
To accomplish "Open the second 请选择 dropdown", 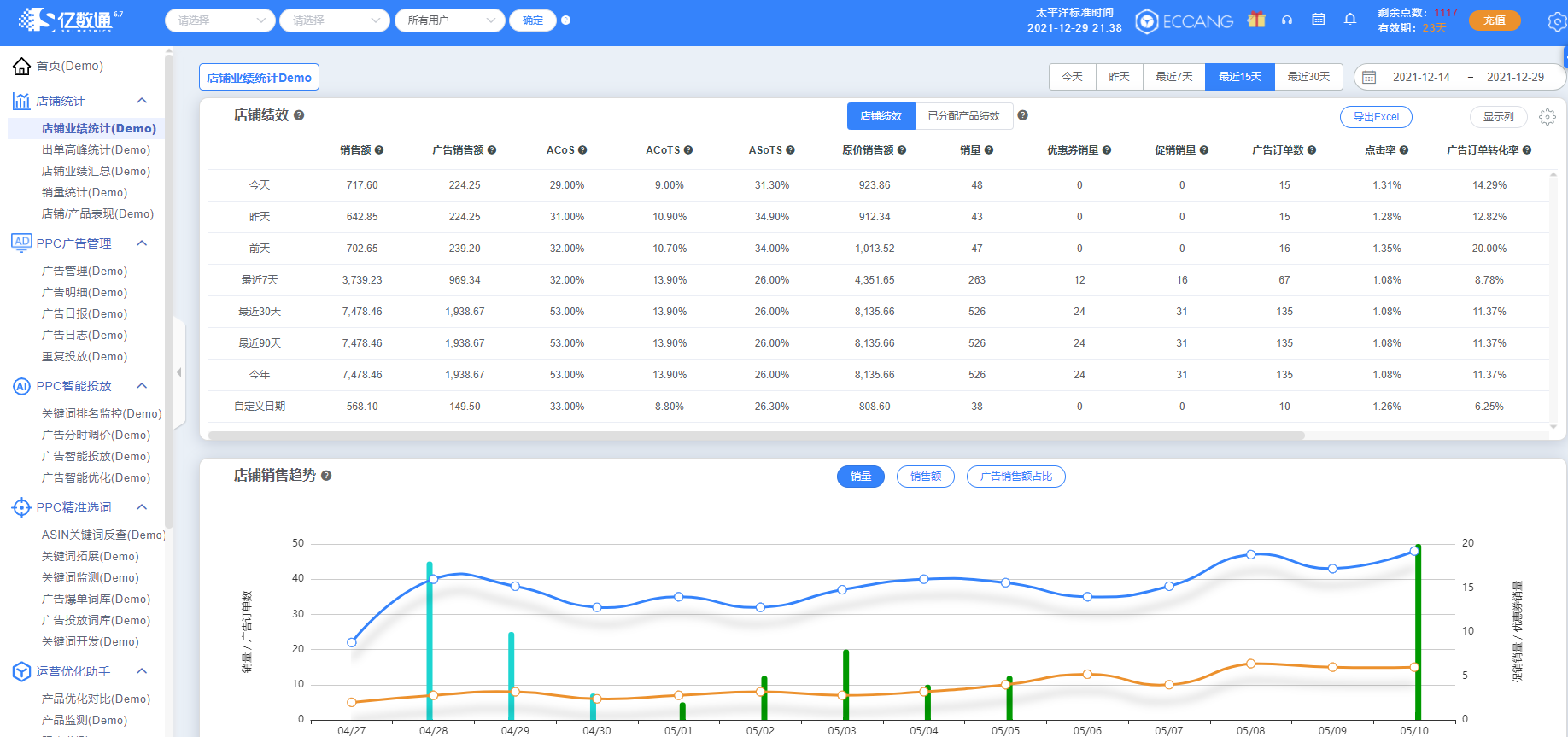I will click(x=335, y=20).
